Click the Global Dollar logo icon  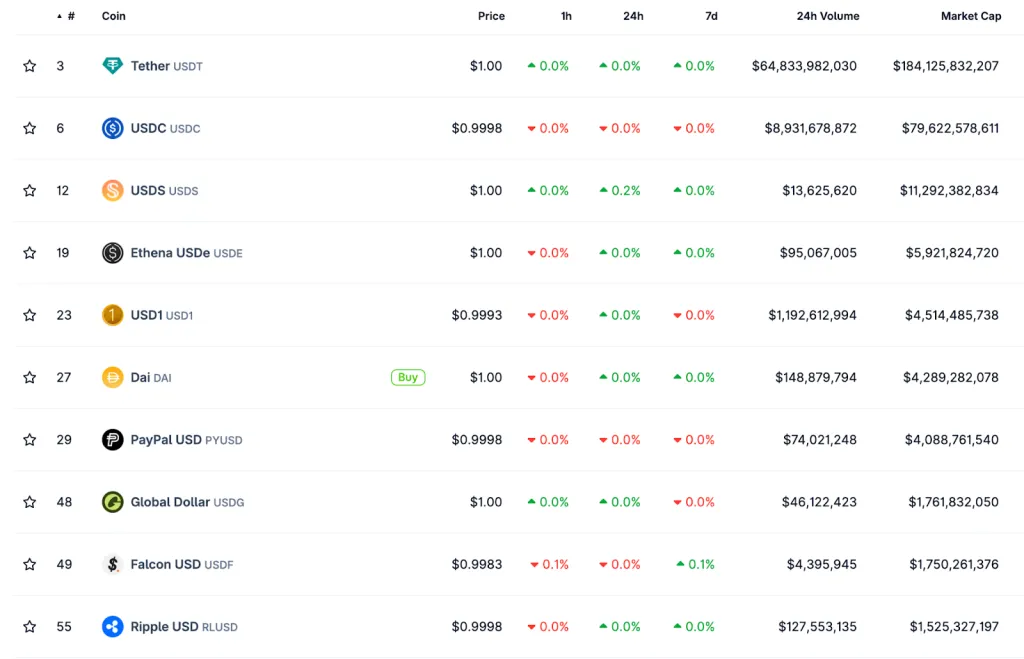point(112,502)
